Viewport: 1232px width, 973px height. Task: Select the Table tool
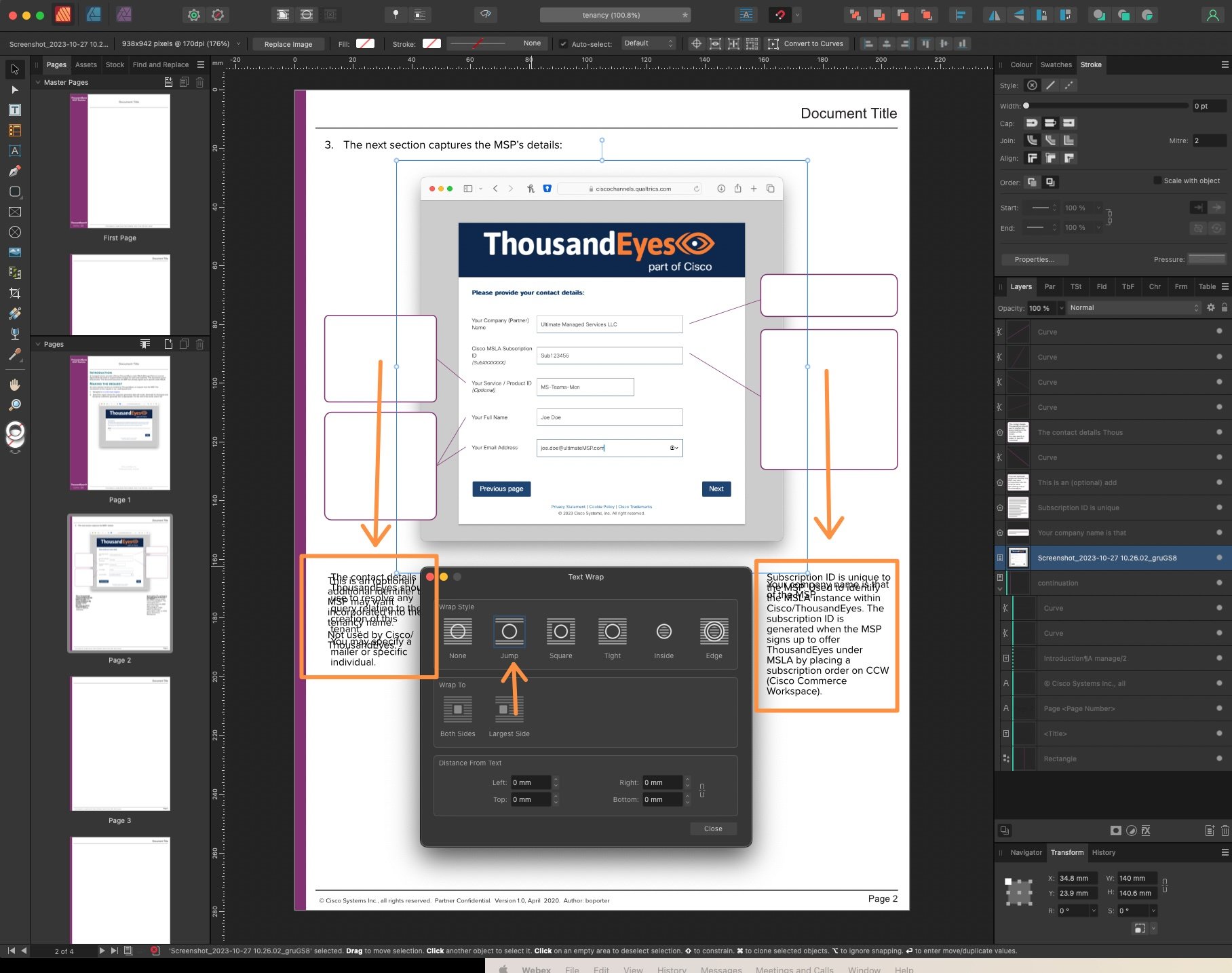[15, 130]
